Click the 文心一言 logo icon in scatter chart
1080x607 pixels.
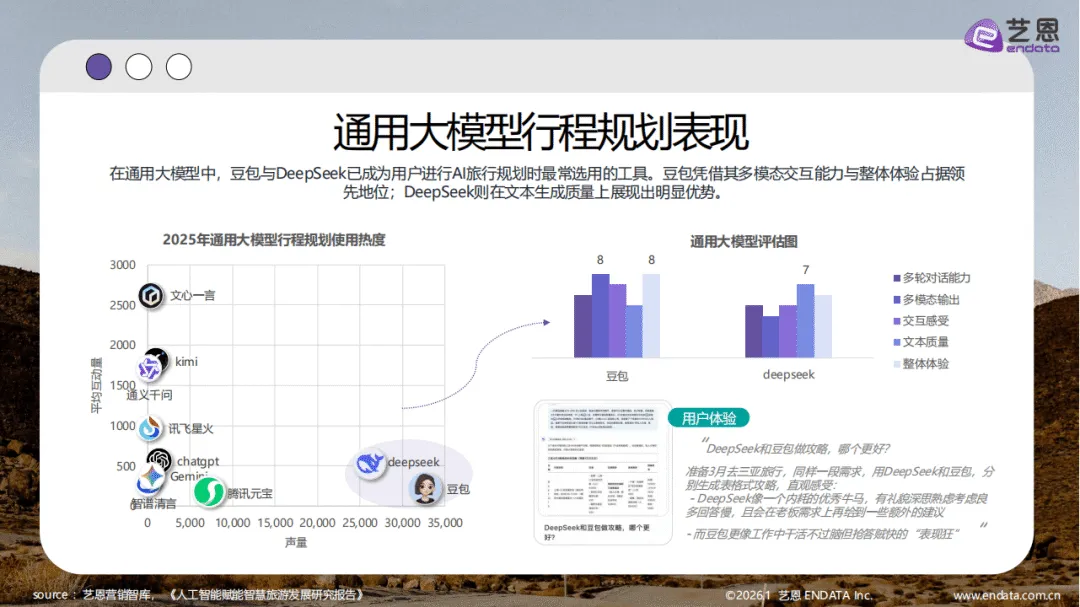click(151, 296)
